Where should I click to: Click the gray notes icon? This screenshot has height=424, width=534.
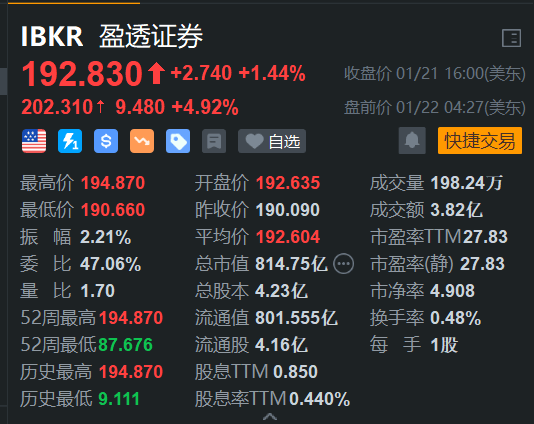point(214,141)
